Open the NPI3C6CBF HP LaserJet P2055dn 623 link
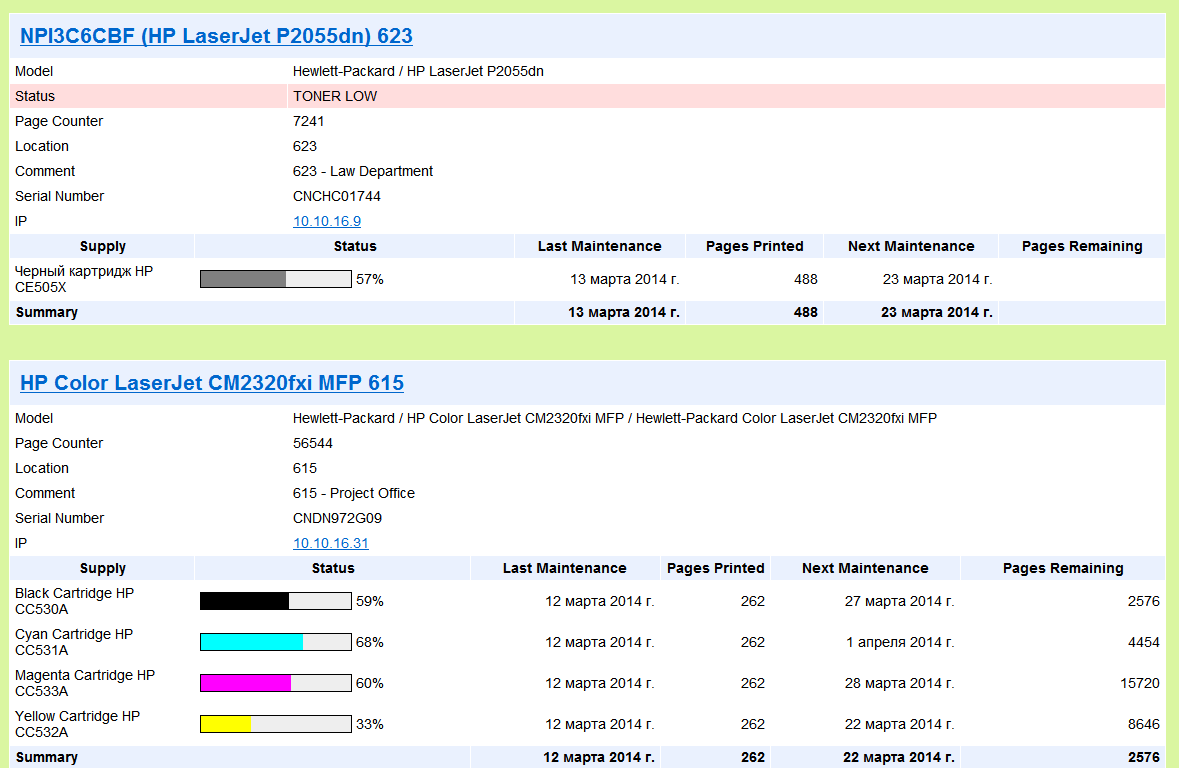The width and height of the screenshot is (1179, 768). click(x=216, y=36)
